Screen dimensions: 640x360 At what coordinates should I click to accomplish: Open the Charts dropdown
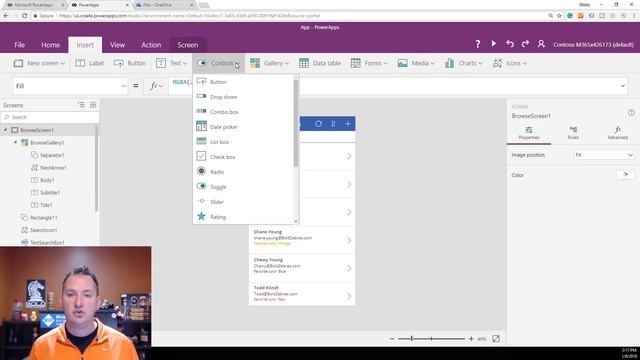point(464,63)
